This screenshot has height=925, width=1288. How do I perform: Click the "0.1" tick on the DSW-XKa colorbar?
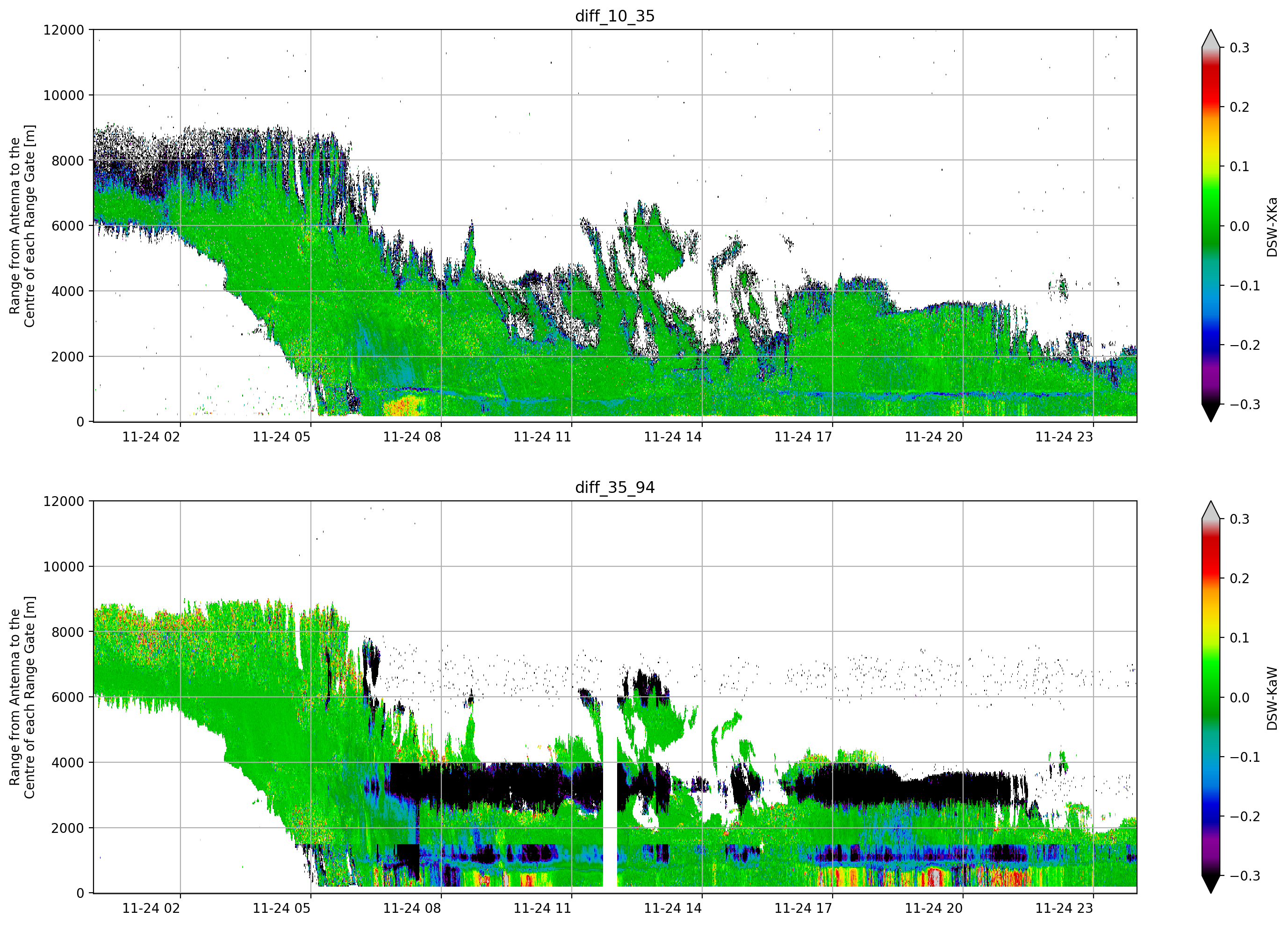click(1239, 166)
